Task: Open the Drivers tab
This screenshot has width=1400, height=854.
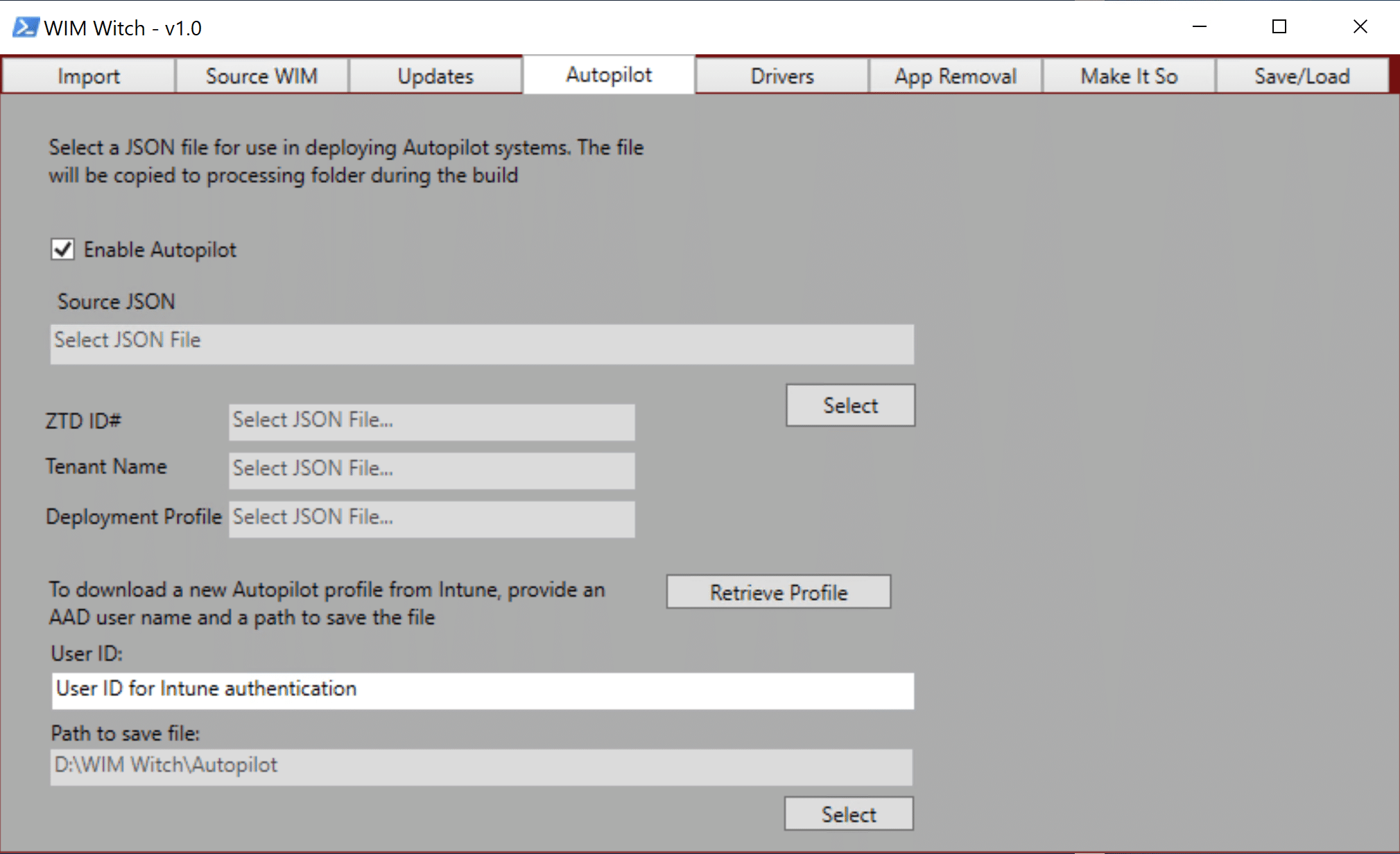Action: tap(781, 76)
